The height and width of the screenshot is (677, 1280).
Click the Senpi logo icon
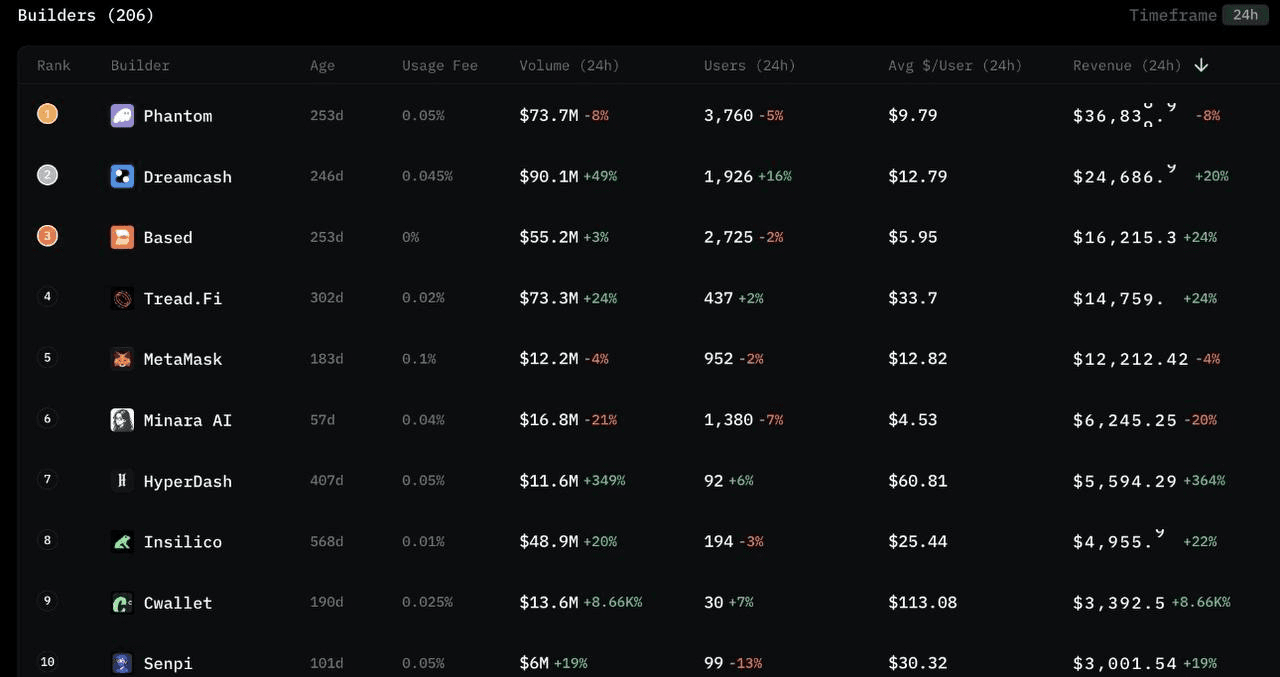[122, 663]
